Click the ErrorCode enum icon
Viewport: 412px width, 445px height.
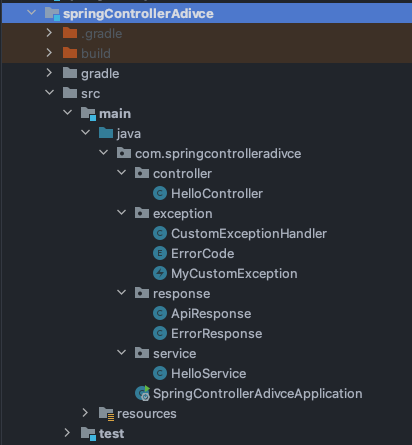(x=160, y=253)
